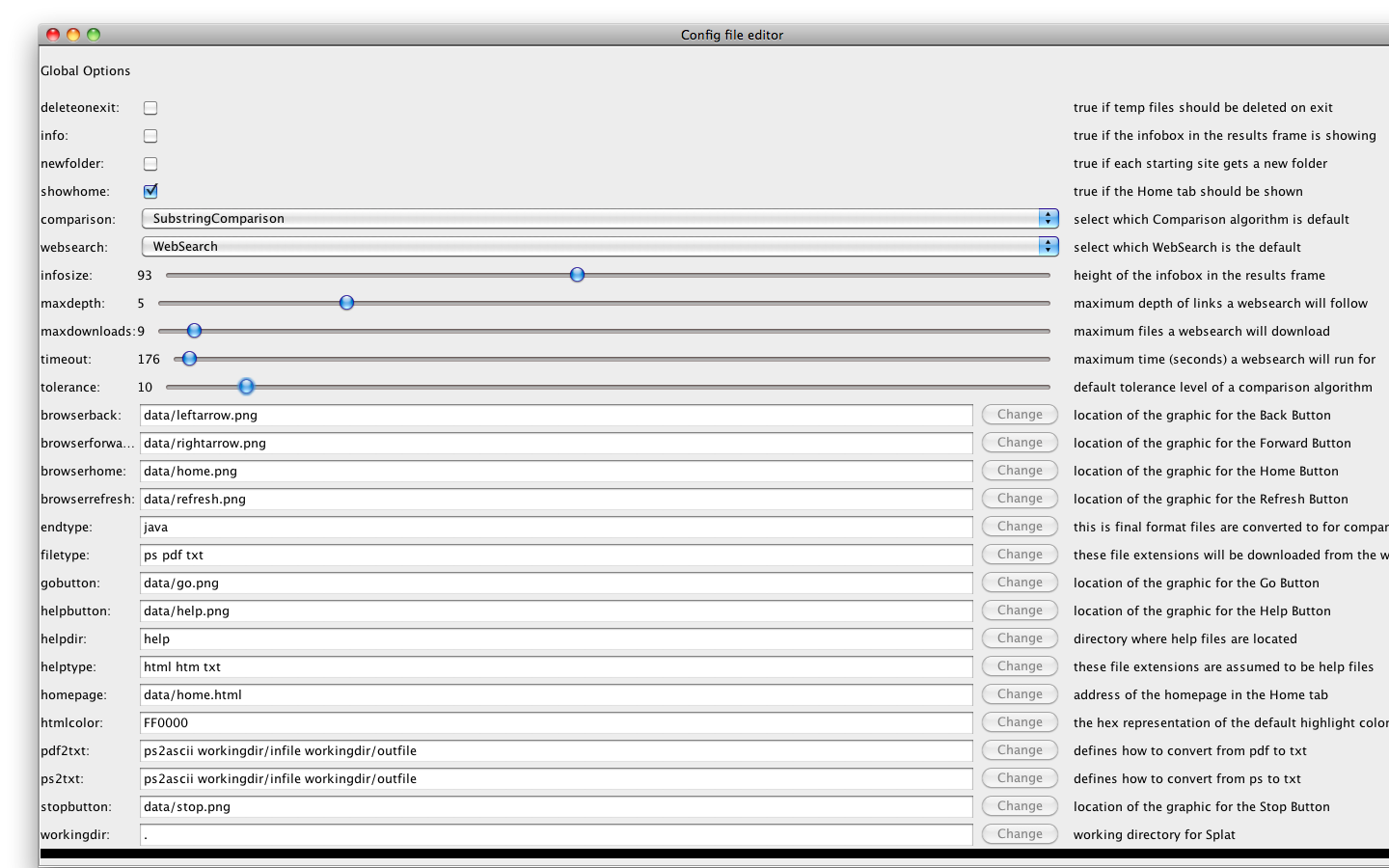Click the pdf2txt command field
The width and height of the screenshot is (1389, 868).
click(x=557, y=751)
